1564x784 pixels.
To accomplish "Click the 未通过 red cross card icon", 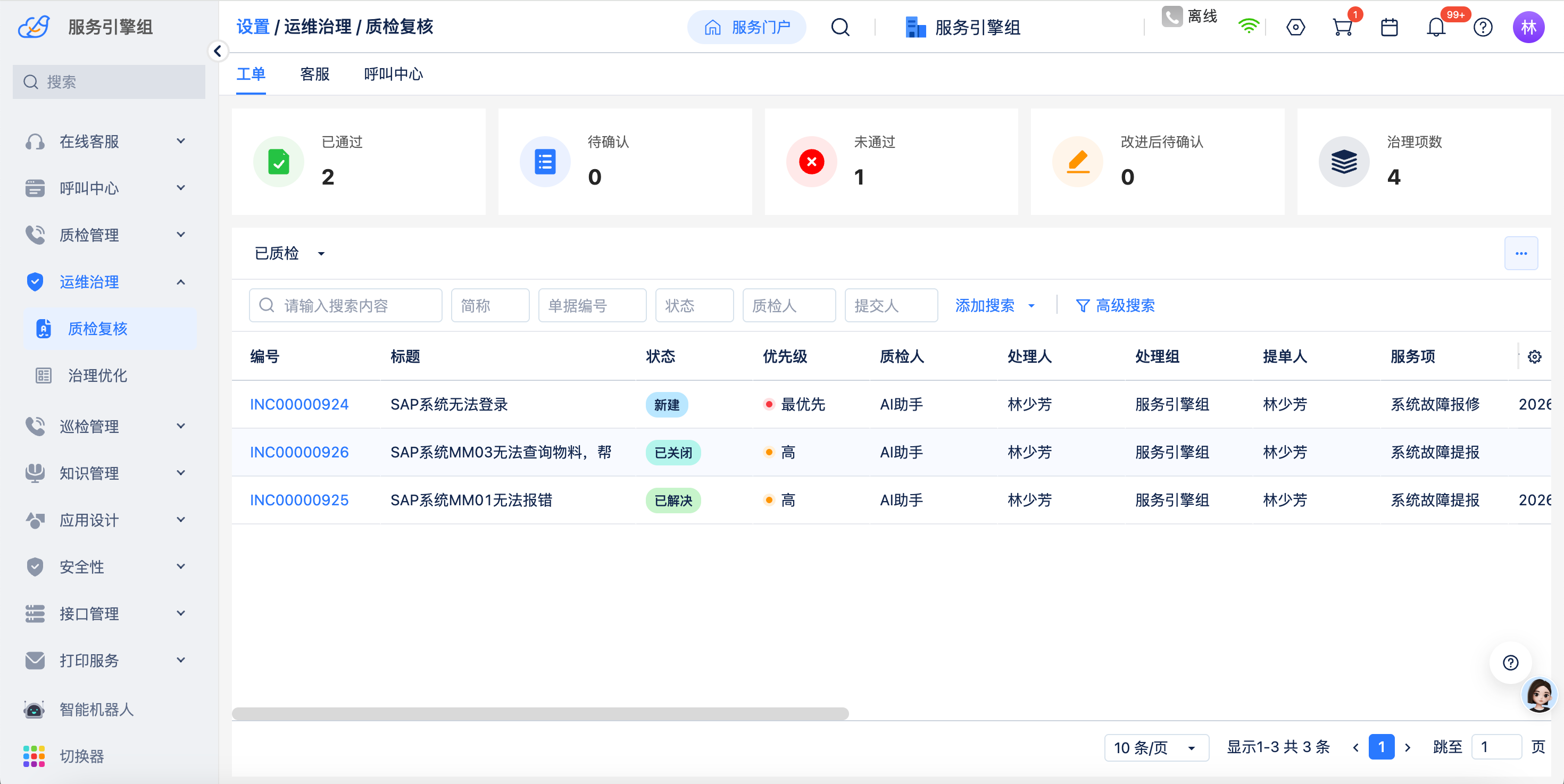I will coord(811,162).
